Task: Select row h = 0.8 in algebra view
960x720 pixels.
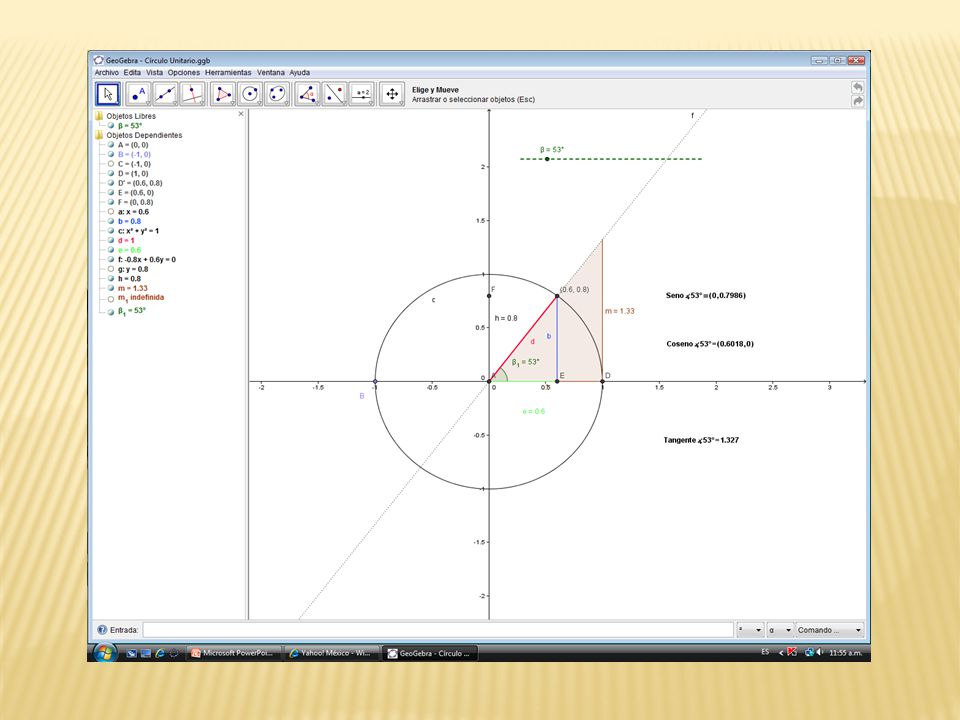Action: click(x=129, y=279)
